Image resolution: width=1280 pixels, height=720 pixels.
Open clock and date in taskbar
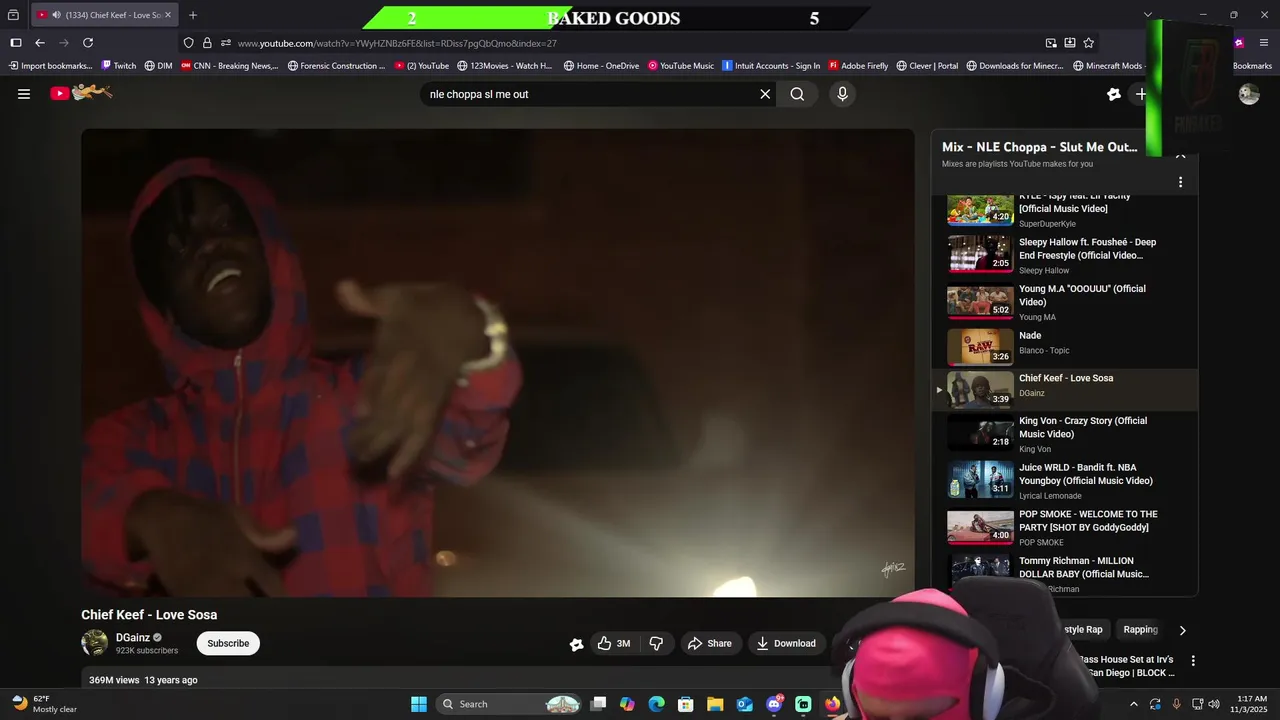click(1251, 704)
